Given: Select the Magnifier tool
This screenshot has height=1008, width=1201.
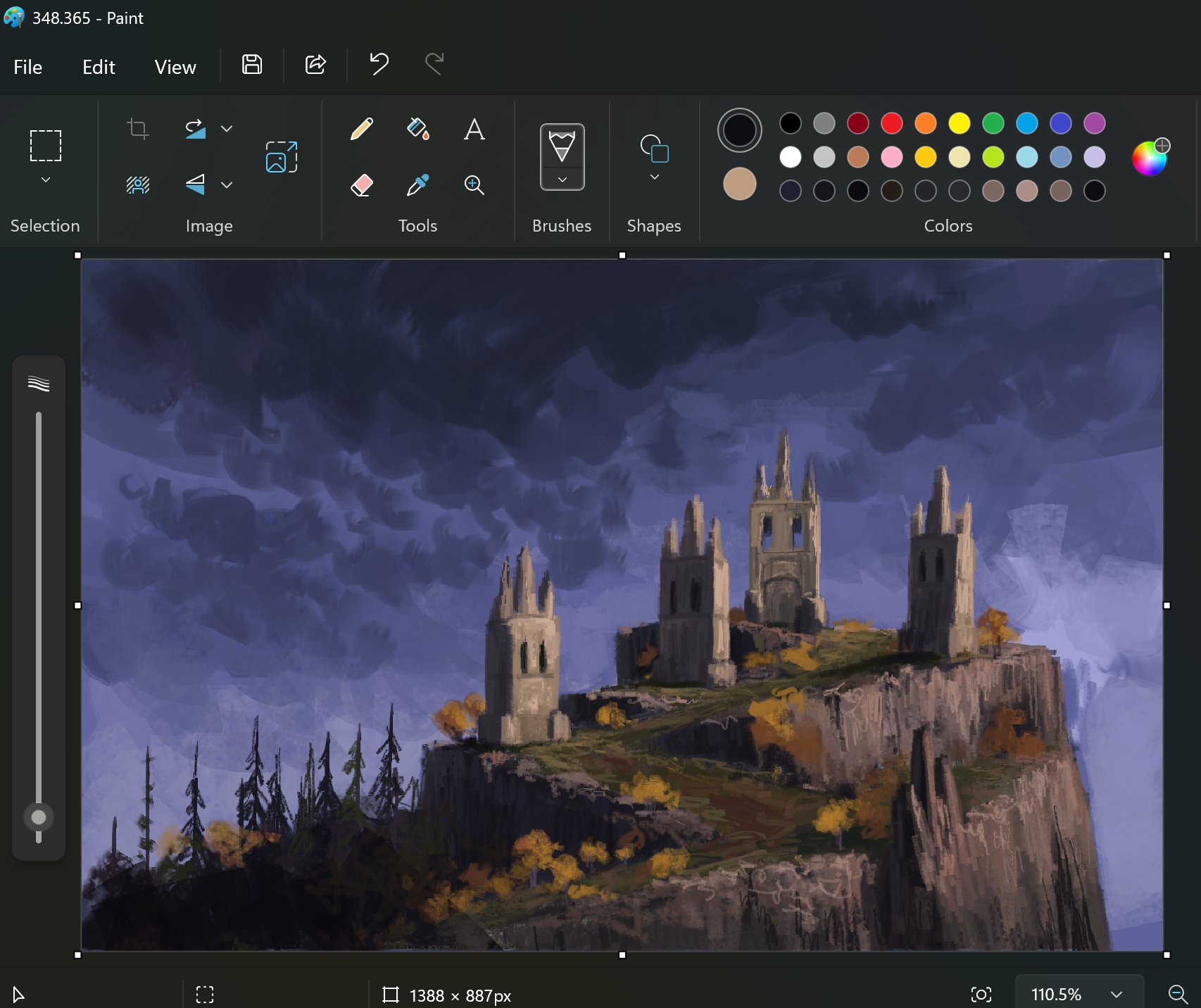Looking at the screenshot, I should 474,185.
